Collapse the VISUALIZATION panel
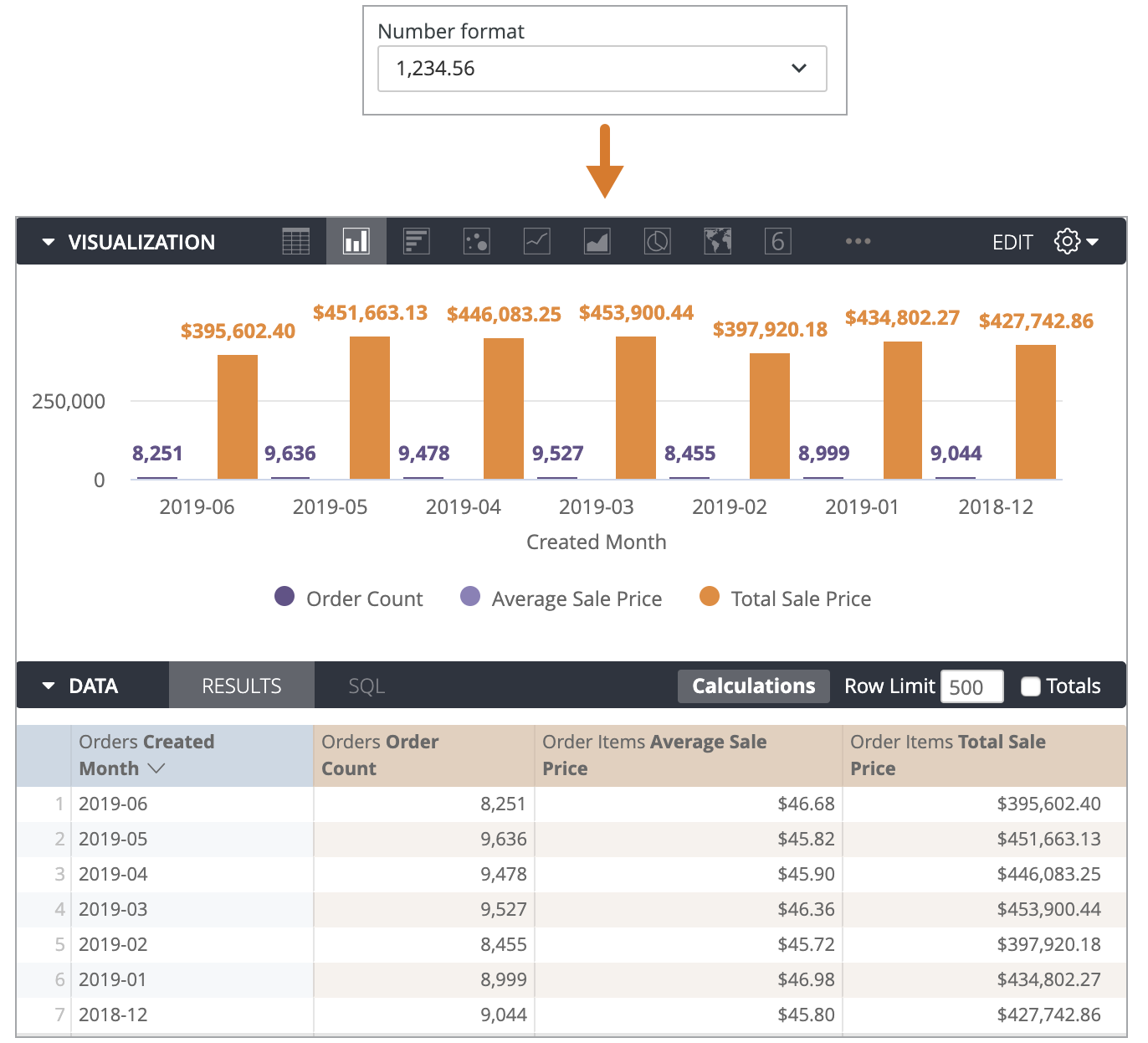The image size is (1148, 1043). tap(48, 241)
